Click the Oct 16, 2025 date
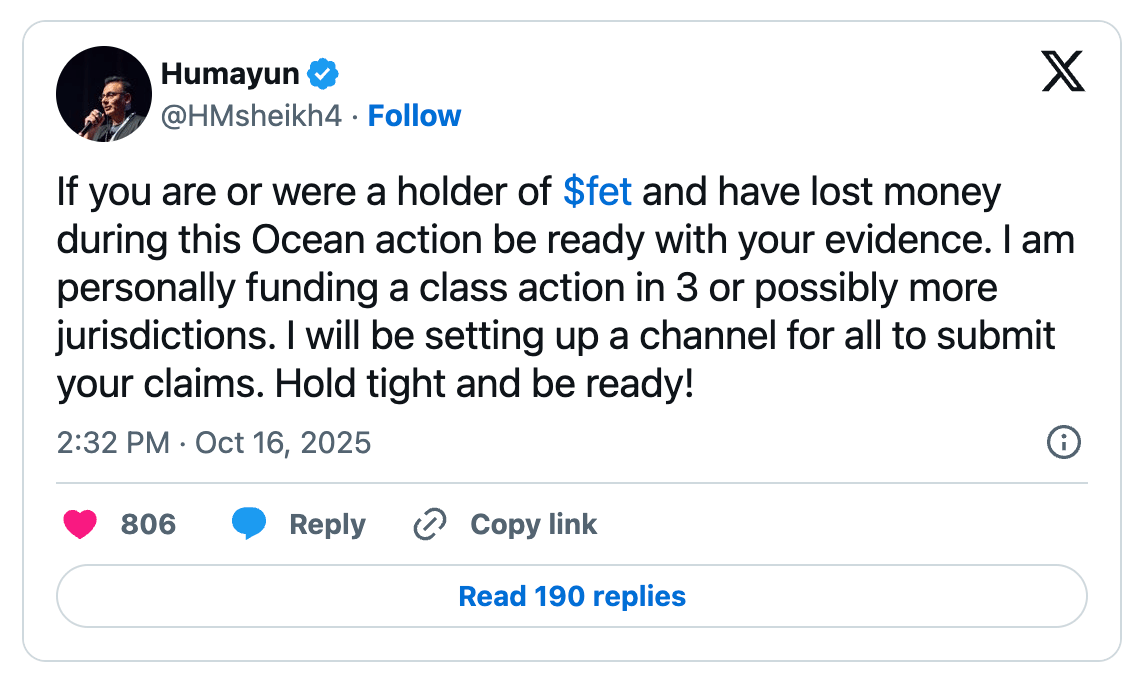This screenshot has width=1146, height=690. point(283,442)
